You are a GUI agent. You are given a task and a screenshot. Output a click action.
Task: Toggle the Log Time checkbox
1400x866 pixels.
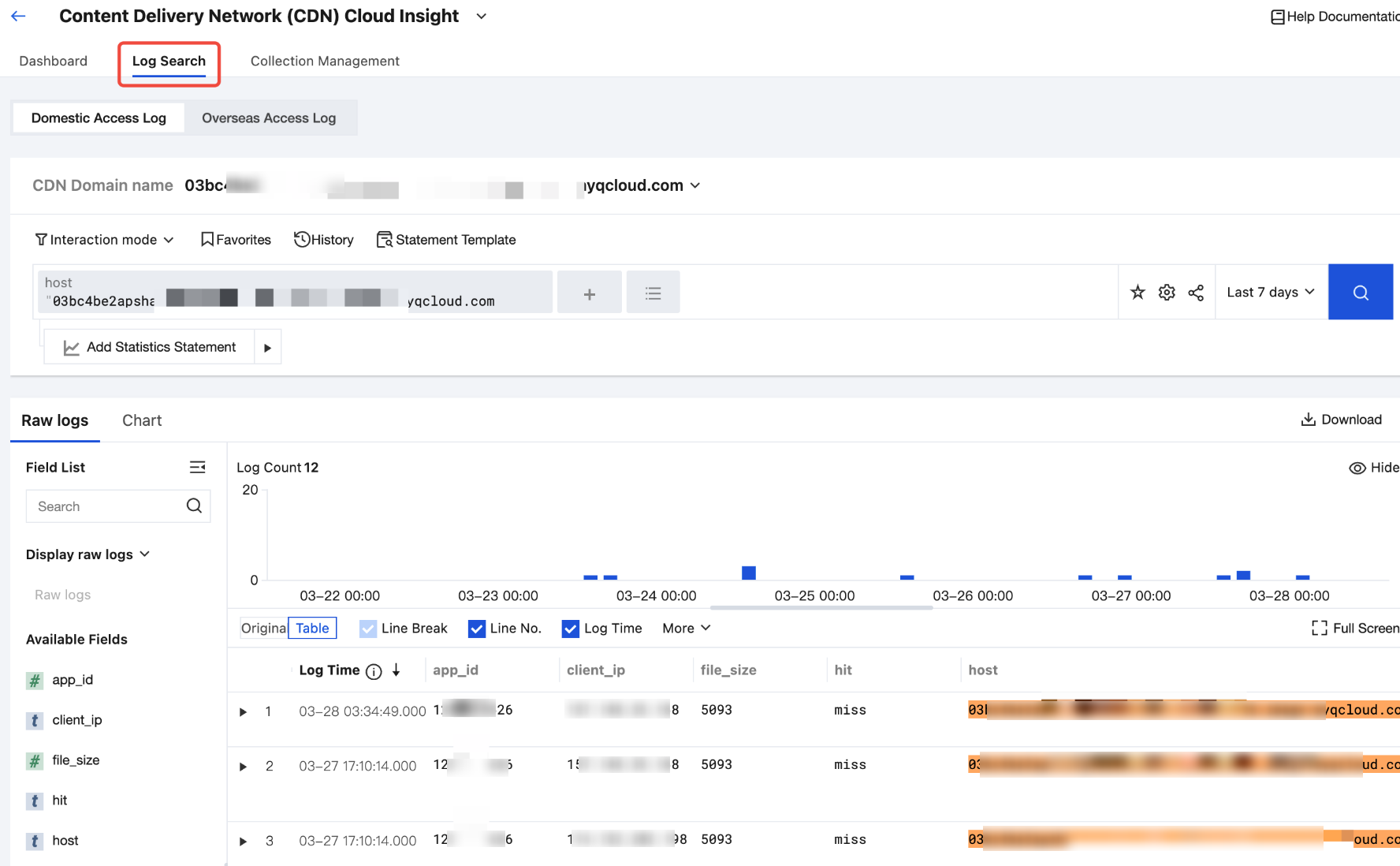tap(570, 629)
